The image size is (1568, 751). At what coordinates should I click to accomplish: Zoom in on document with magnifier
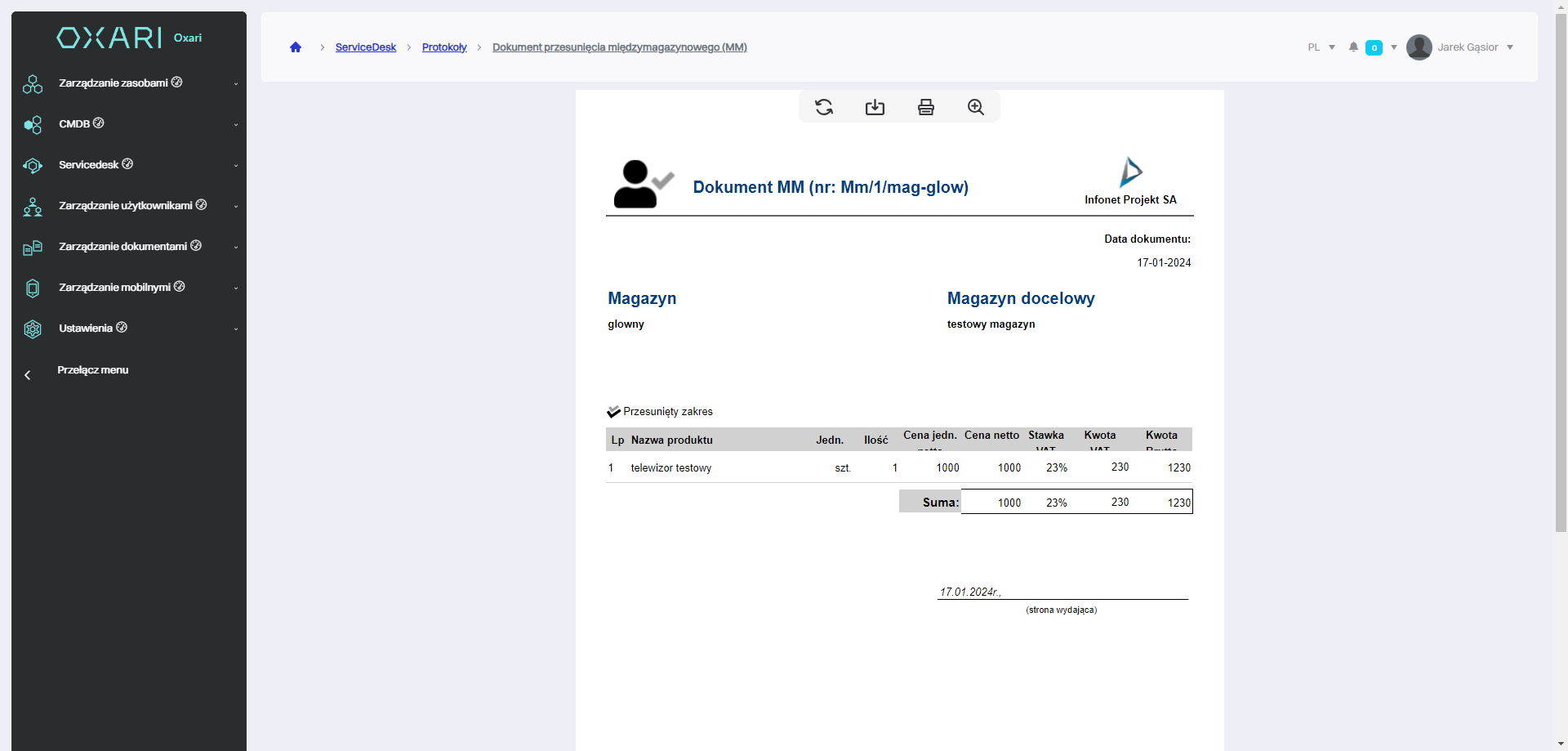click(x=976, y=107)
